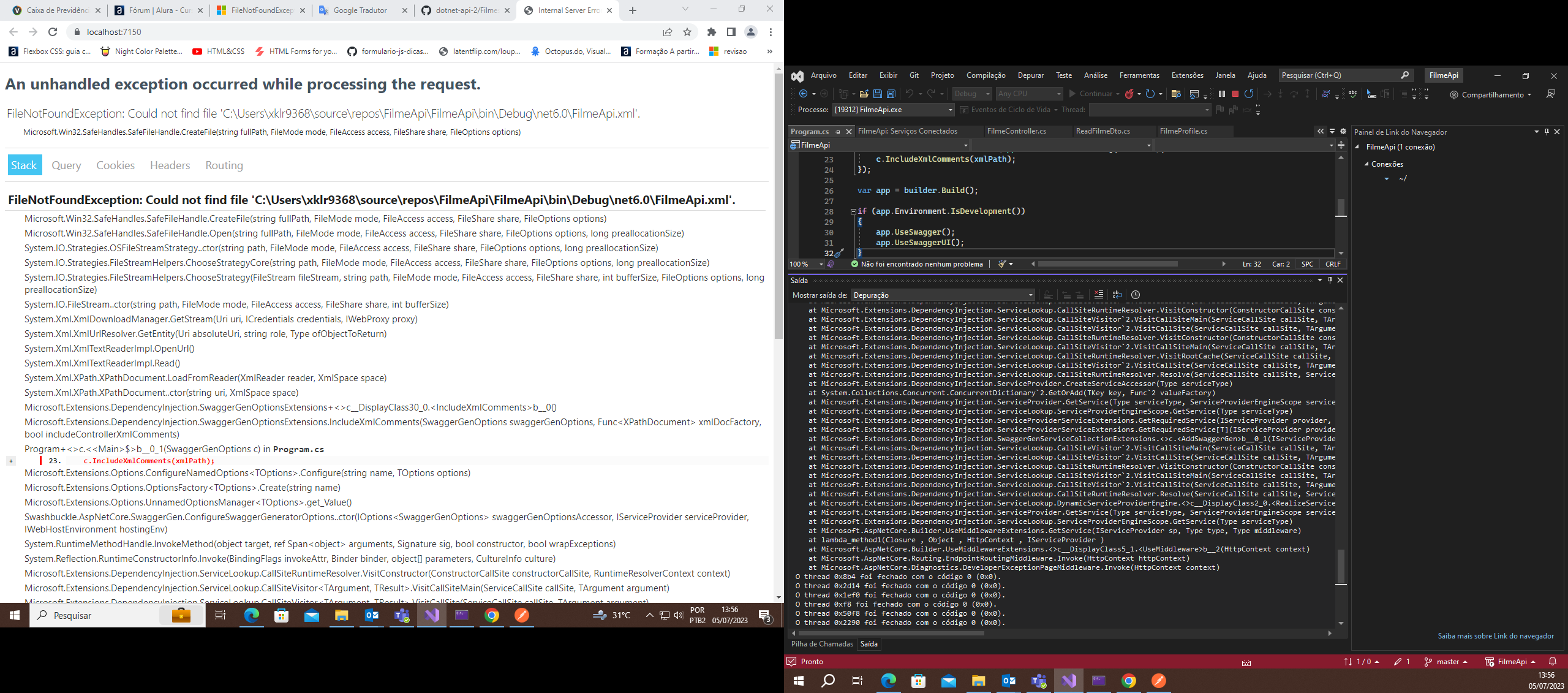Click CRLF line ending indicator
The height and width of the screenshot is (693, 1568).
click(1333, 264)
